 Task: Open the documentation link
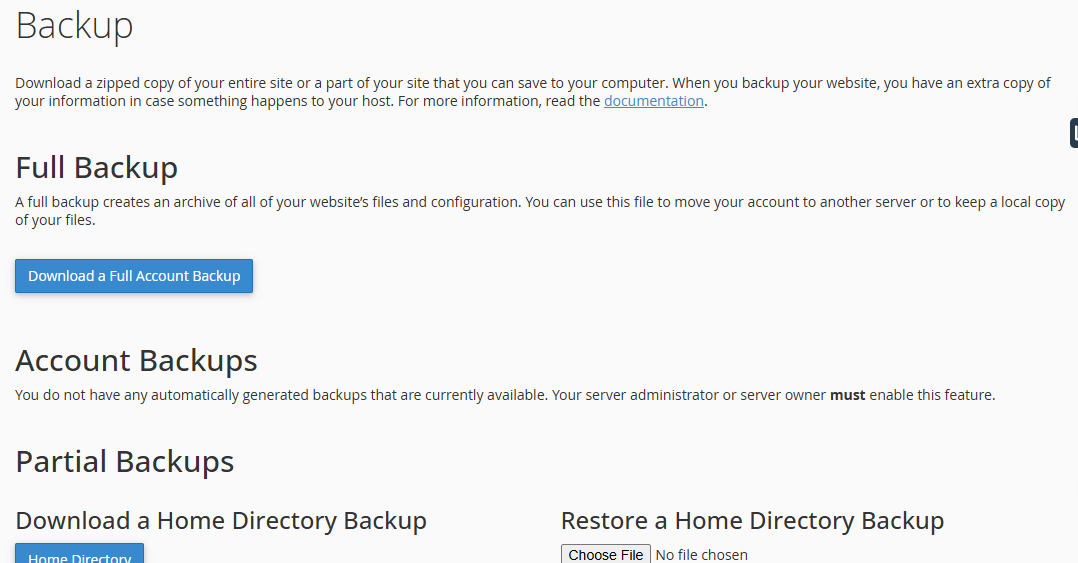[x=654, y=101]
